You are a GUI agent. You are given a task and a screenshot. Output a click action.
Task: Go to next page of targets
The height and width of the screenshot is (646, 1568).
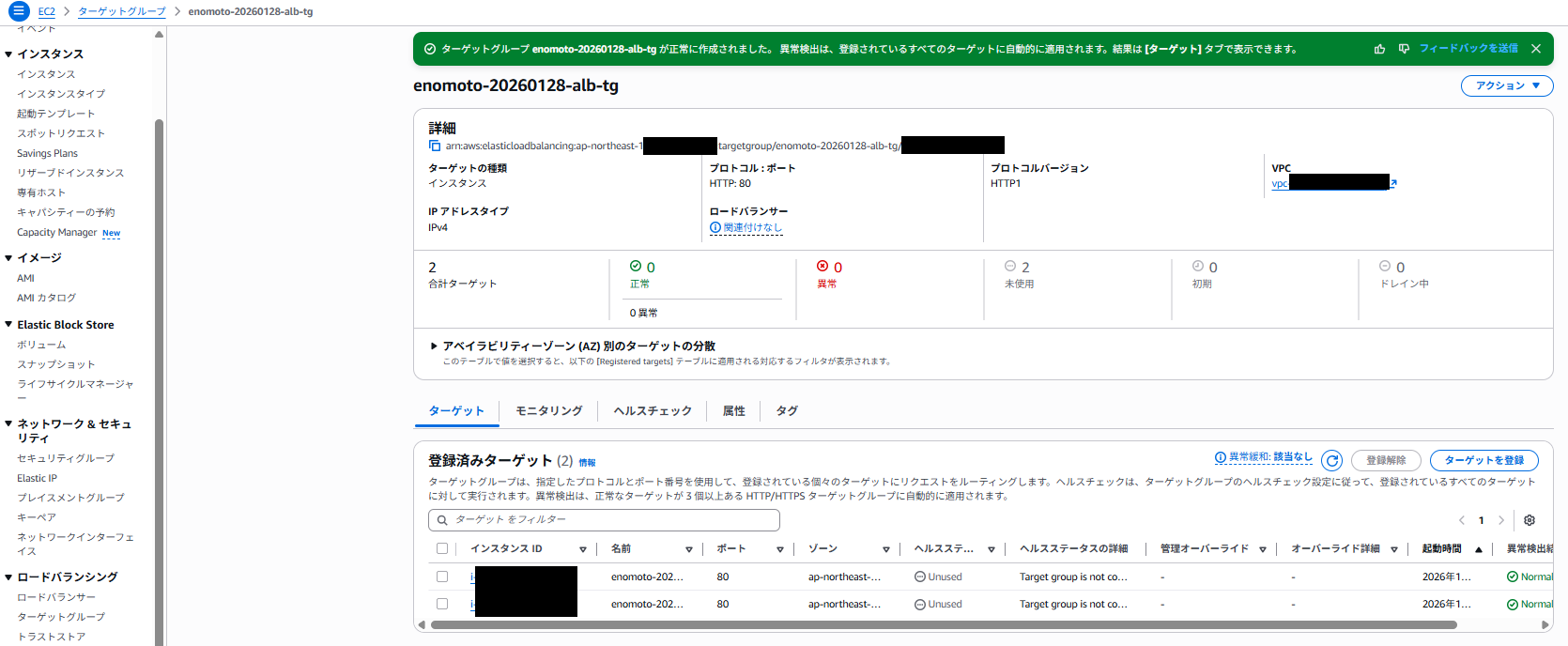coord(1501,520)
